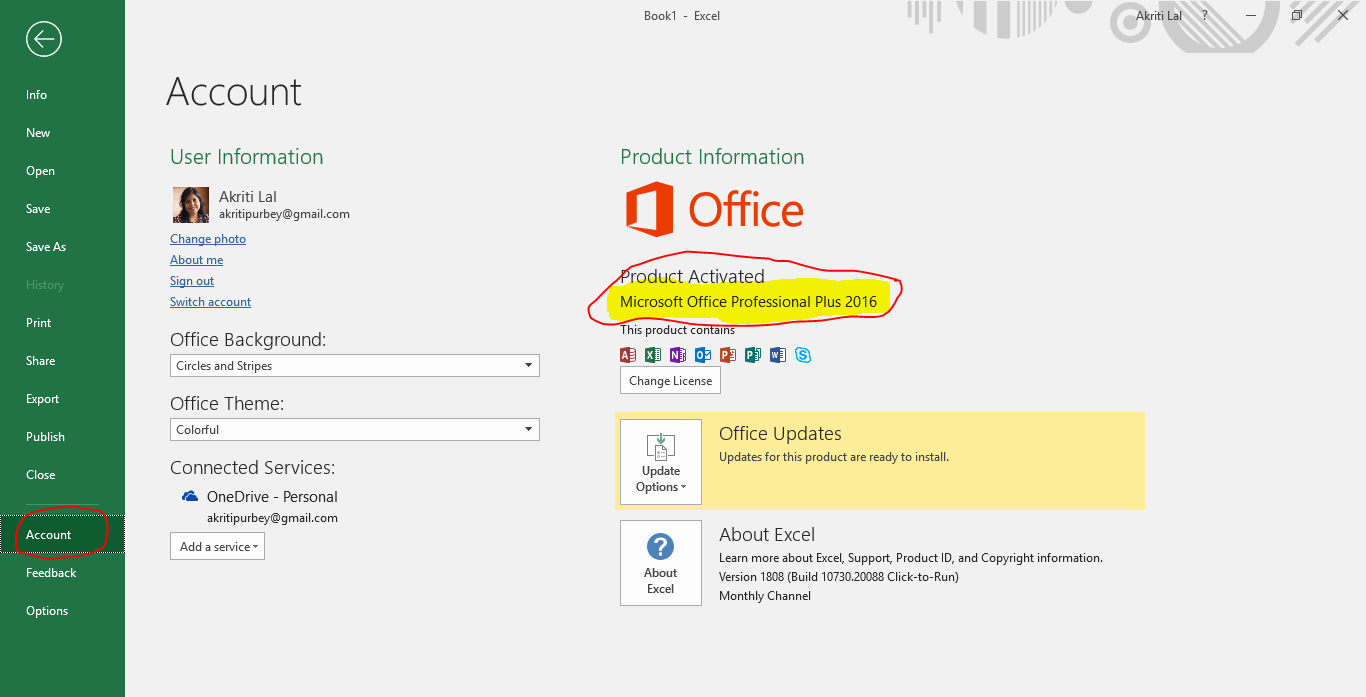Viewport: 1366px width, 697px height.
Task: Click the About Excel button
Action: click(661, 563)
